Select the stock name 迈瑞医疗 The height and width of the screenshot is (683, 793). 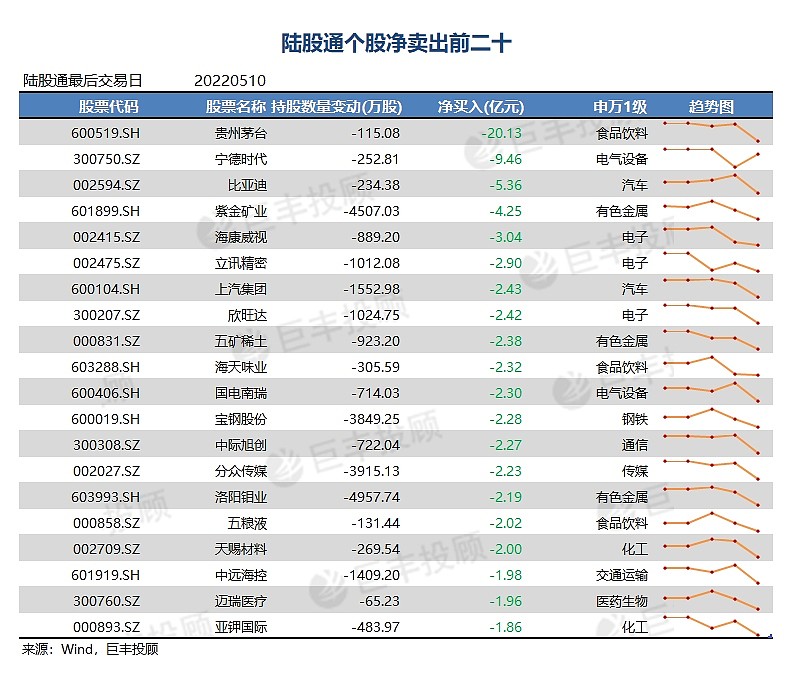(x=241, y=602)
